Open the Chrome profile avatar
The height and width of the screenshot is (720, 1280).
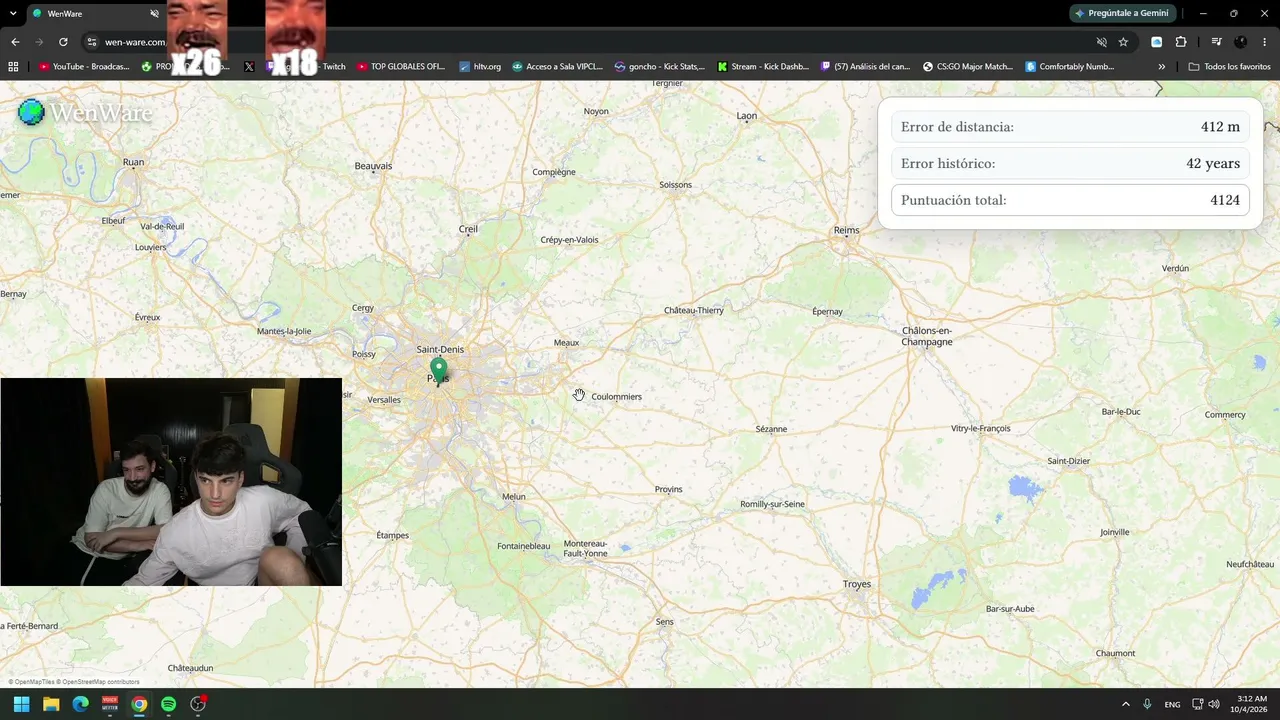(x=1241, y=42)
